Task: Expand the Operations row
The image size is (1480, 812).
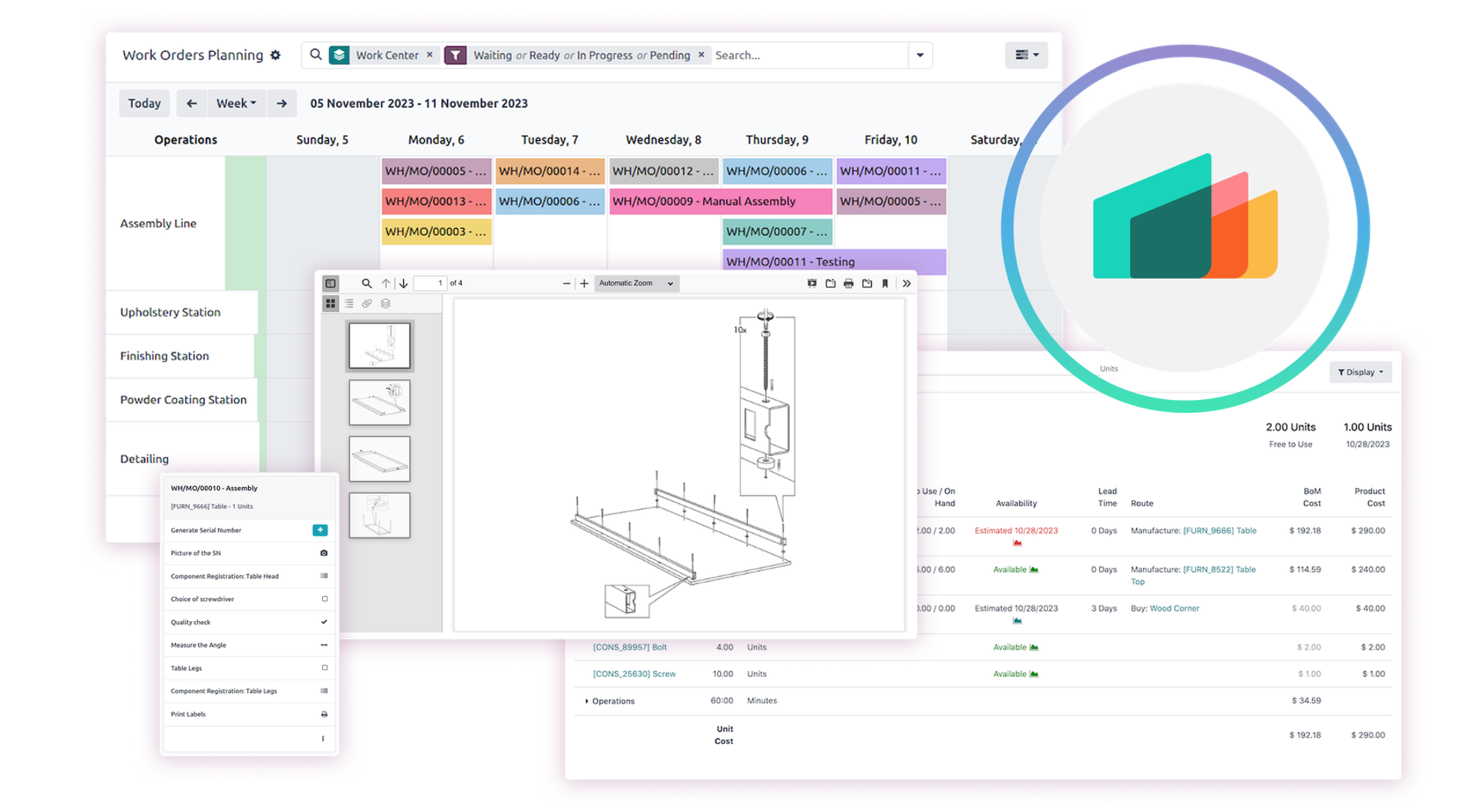Action: [587, 701]
